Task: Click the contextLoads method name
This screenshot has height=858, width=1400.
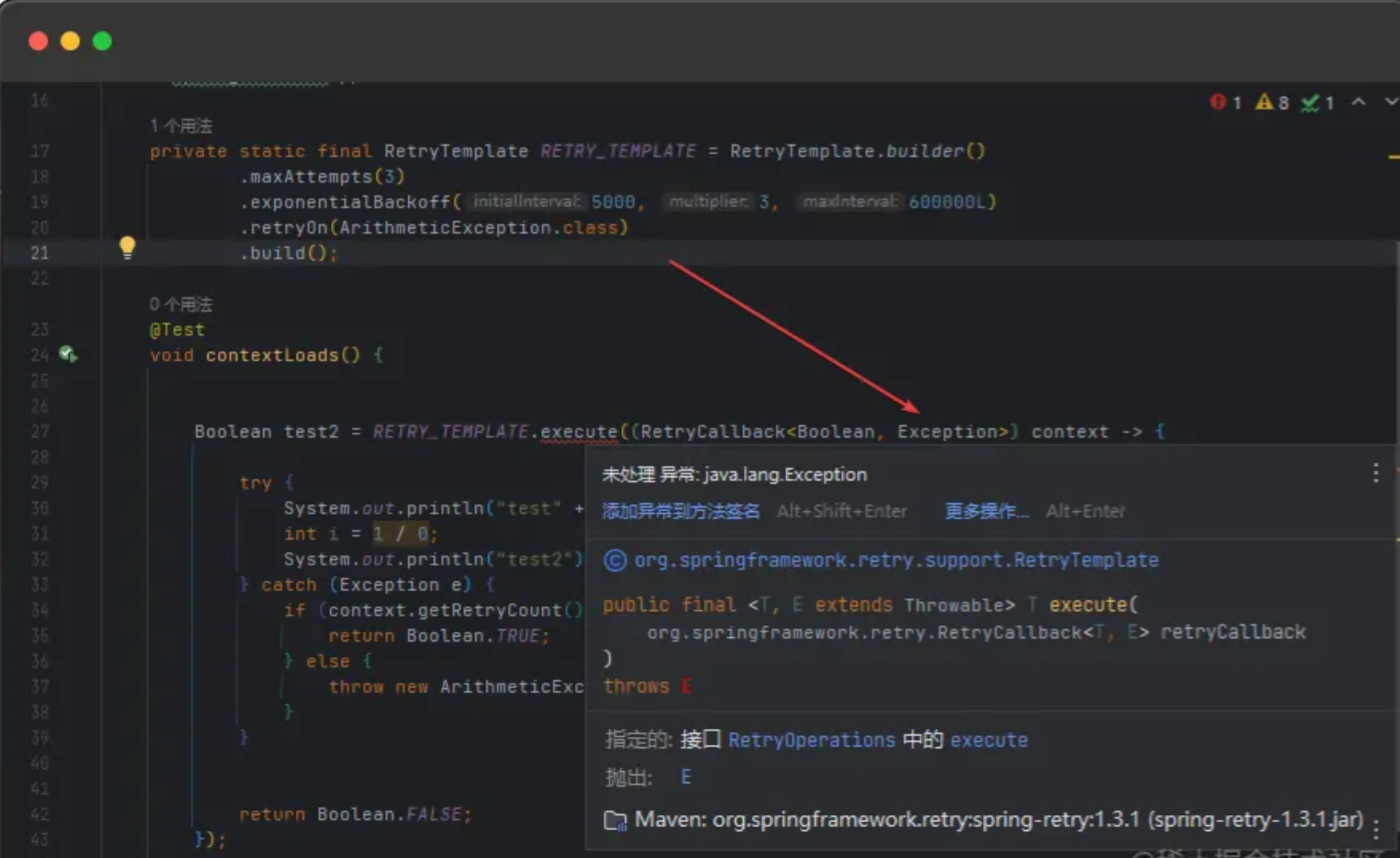Action: (x=272, y=355)
